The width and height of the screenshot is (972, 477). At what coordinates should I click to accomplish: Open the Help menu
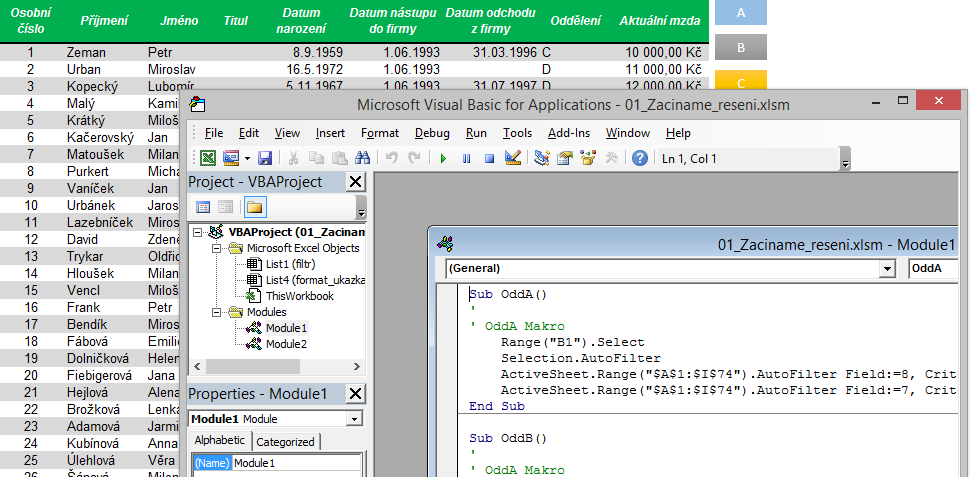tap(678, 133)
